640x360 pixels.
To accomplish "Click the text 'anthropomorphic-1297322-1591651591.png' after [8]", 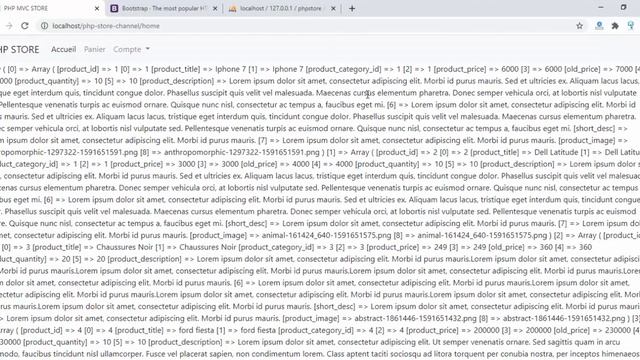I will point(242,152).
